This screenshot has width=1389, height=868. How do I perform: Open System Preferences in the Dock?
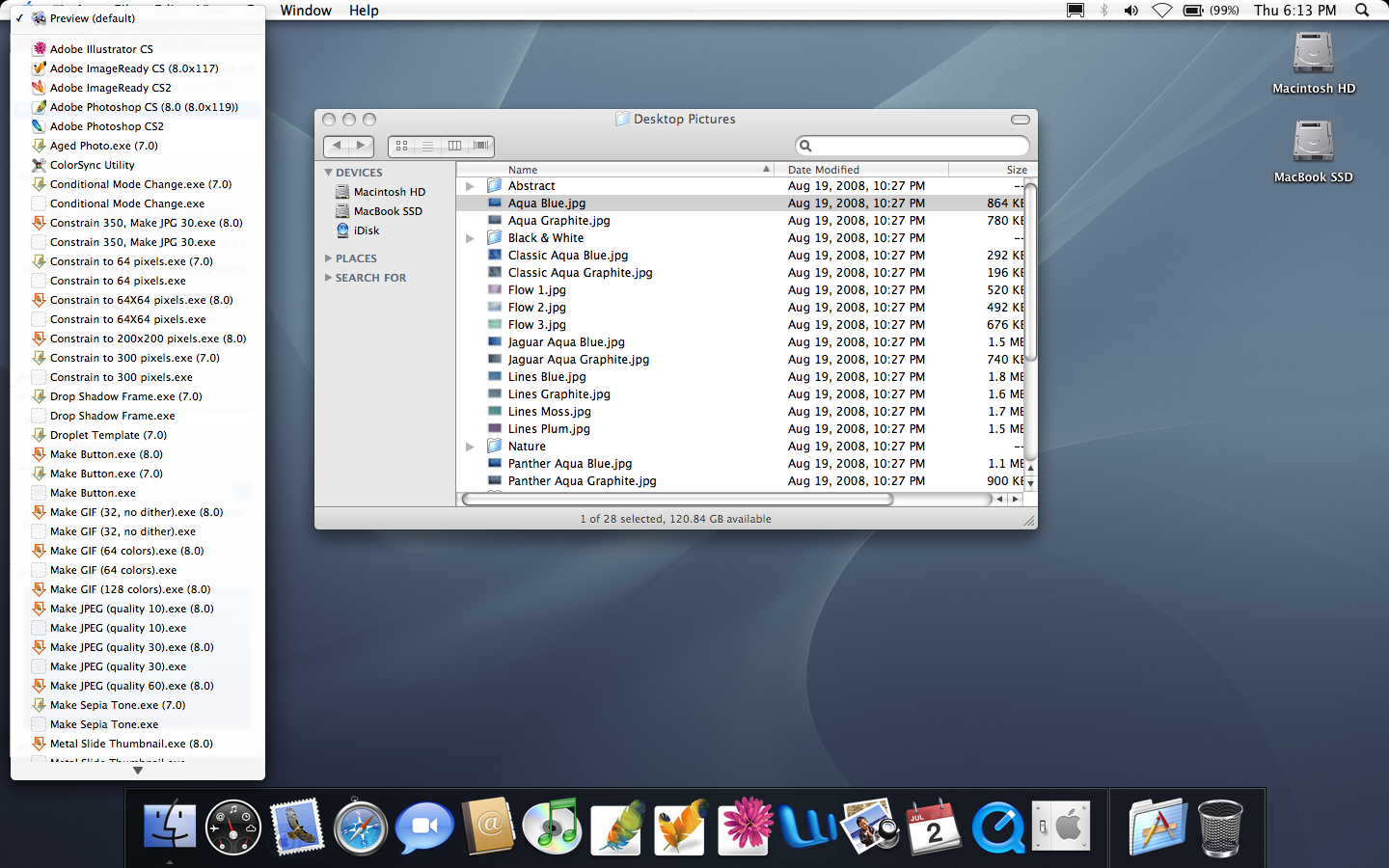pyautogui.click(x=1061, y=827)
